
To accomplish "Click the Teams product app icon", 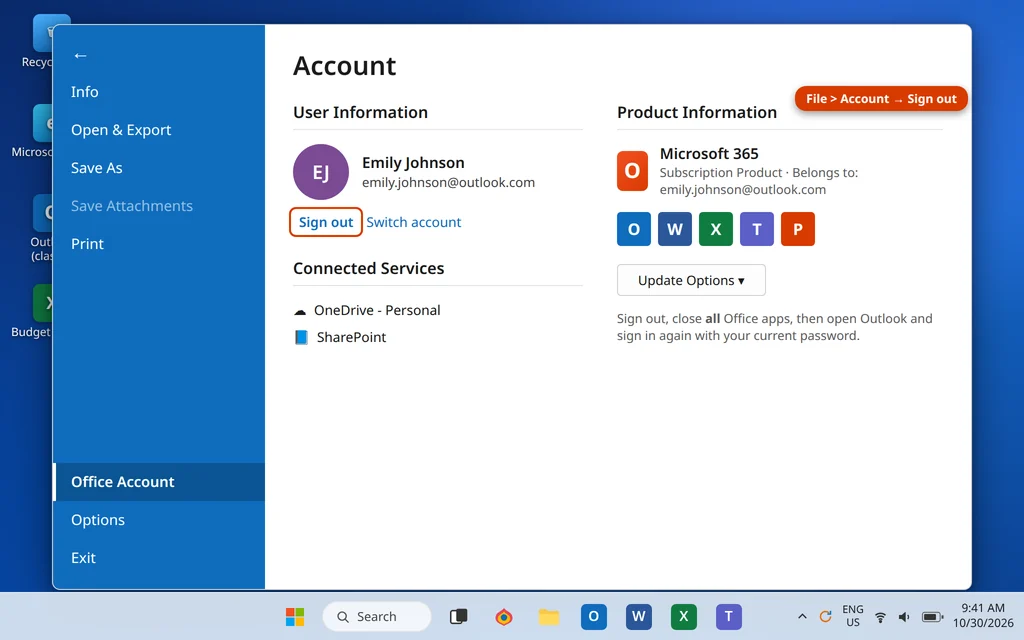I will point(757,229).
